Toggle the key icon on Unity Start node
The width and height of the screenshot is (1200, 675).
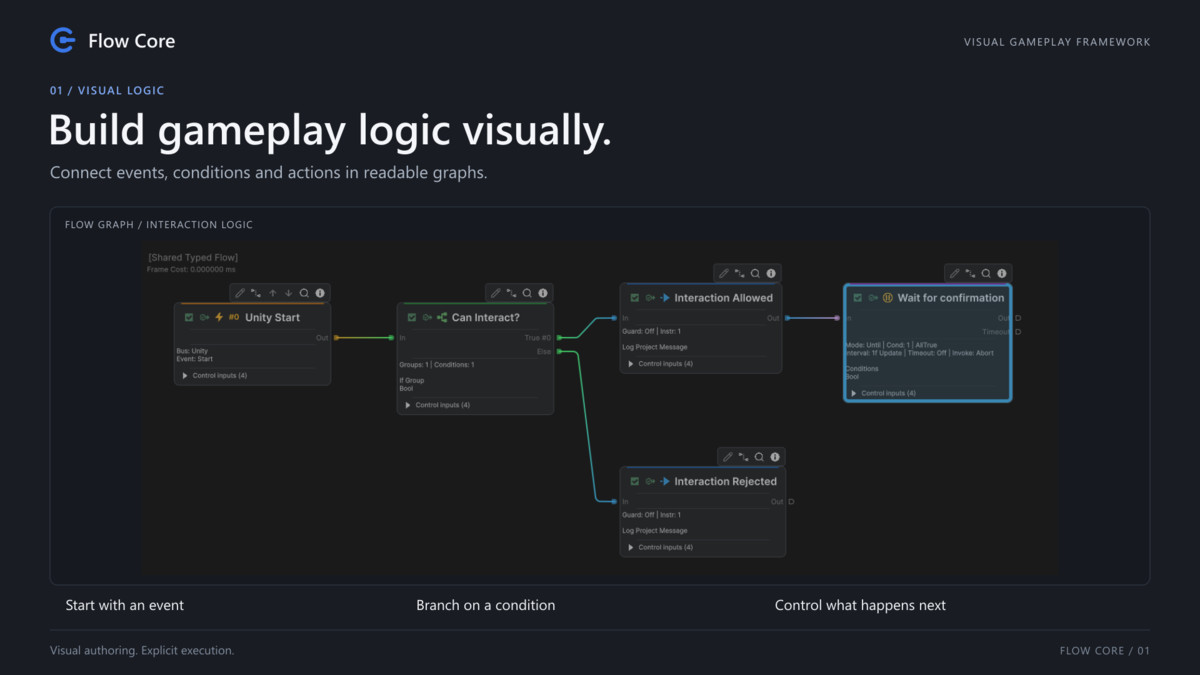pos(204,317)
